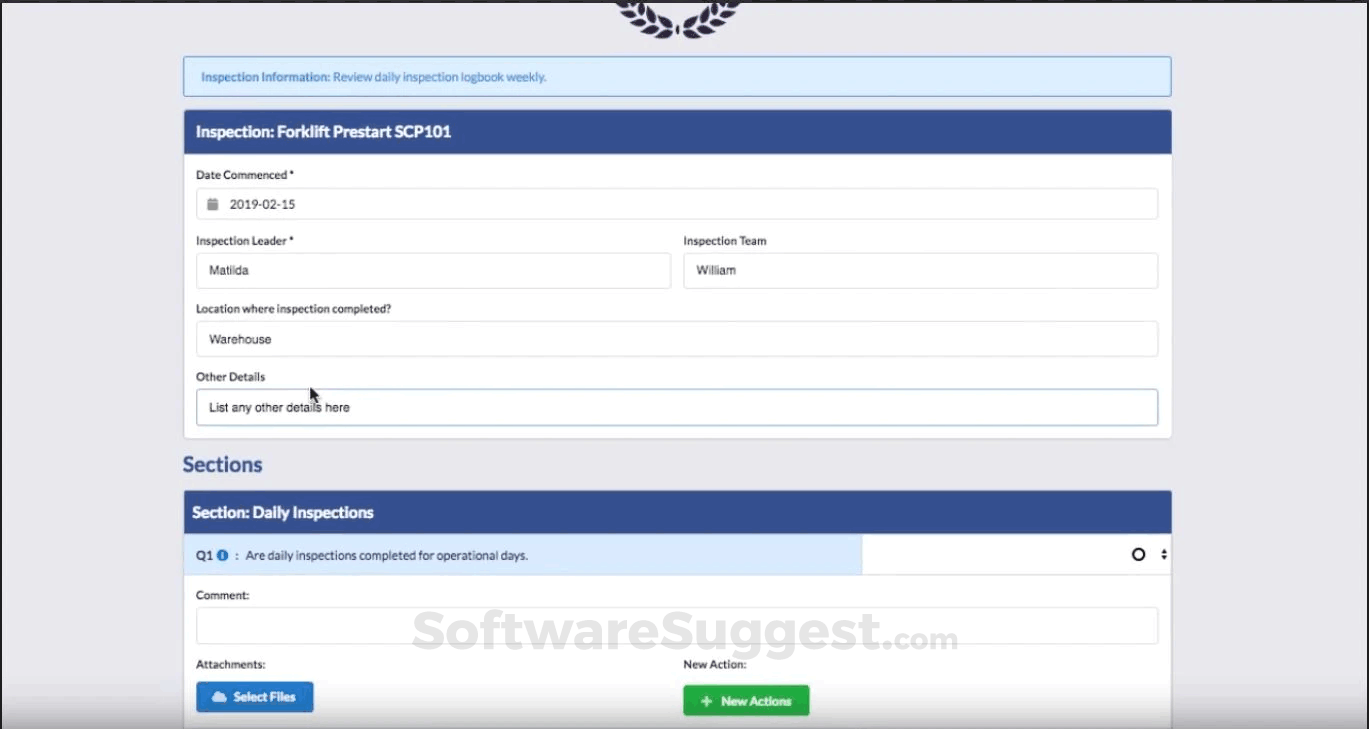This screenshot has height=729, width=1369.
Task: Click the Inspection Information banner
Action: point(676,76)
